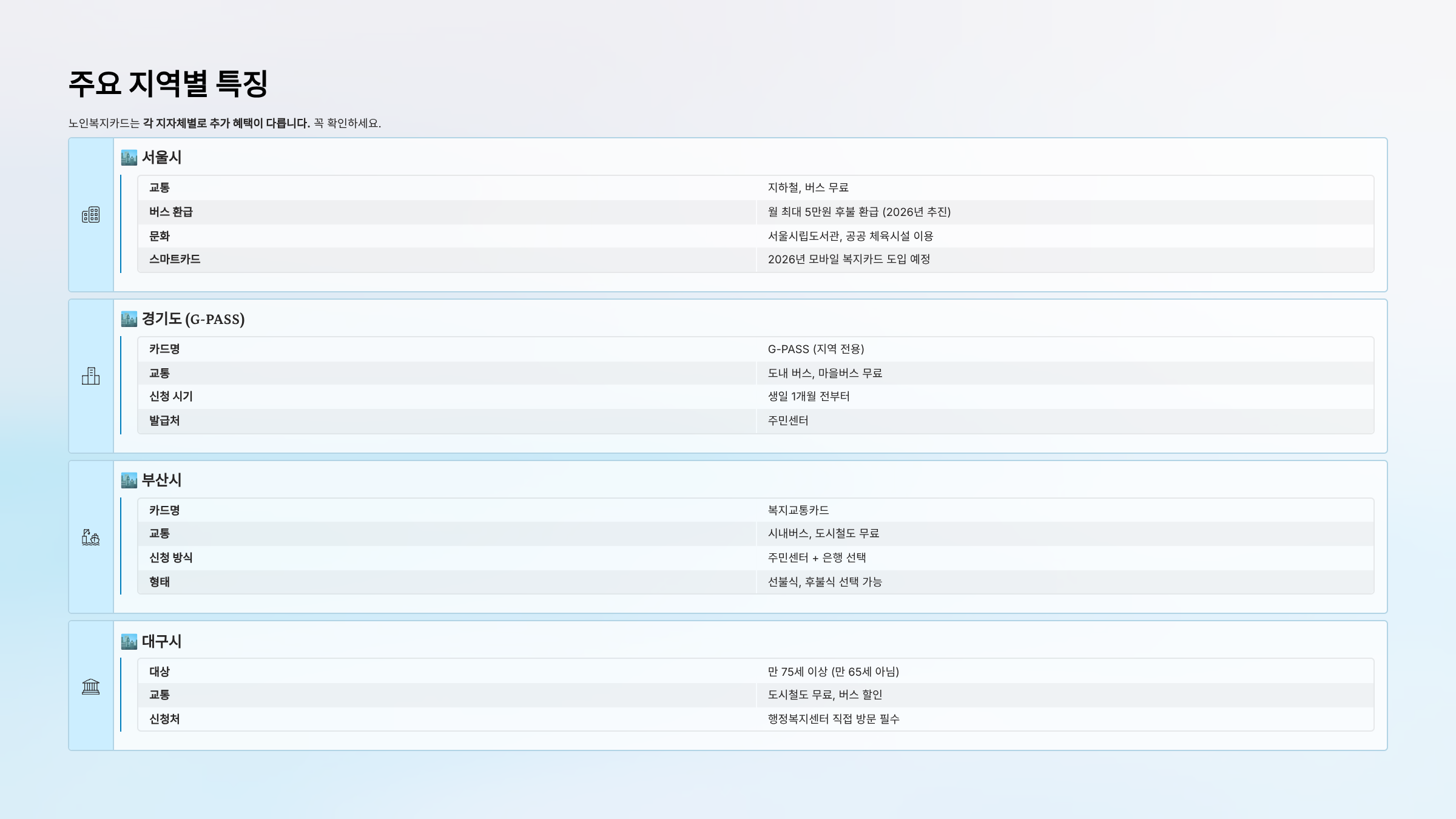The height and width of the screenshot is (819, 1456).
Task: Select the 주요 지역별 특징 title
Action: pos(168,84)
